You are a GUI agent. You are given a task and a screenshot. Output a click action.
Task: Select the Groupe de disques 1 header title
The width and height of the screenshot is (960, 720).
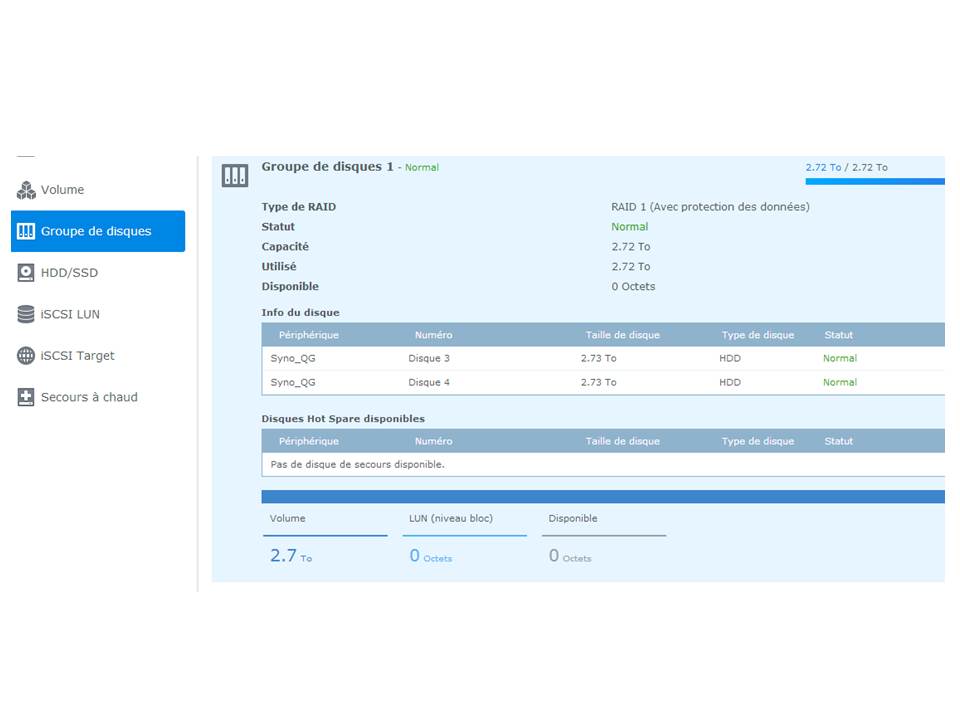(327, 167)
